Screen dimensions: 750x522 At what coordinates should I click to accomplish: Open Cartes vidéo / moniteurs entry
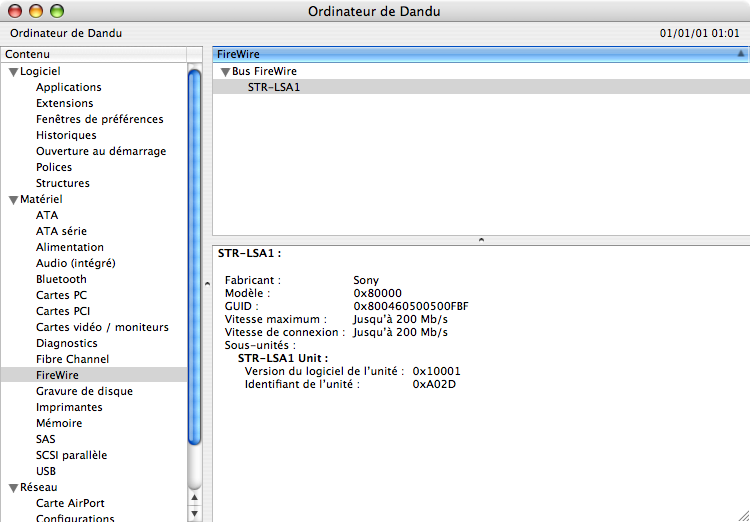coord(102,327)
